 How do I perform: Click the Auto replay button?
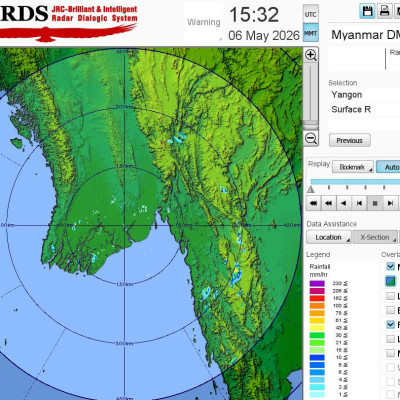[390, 167]
